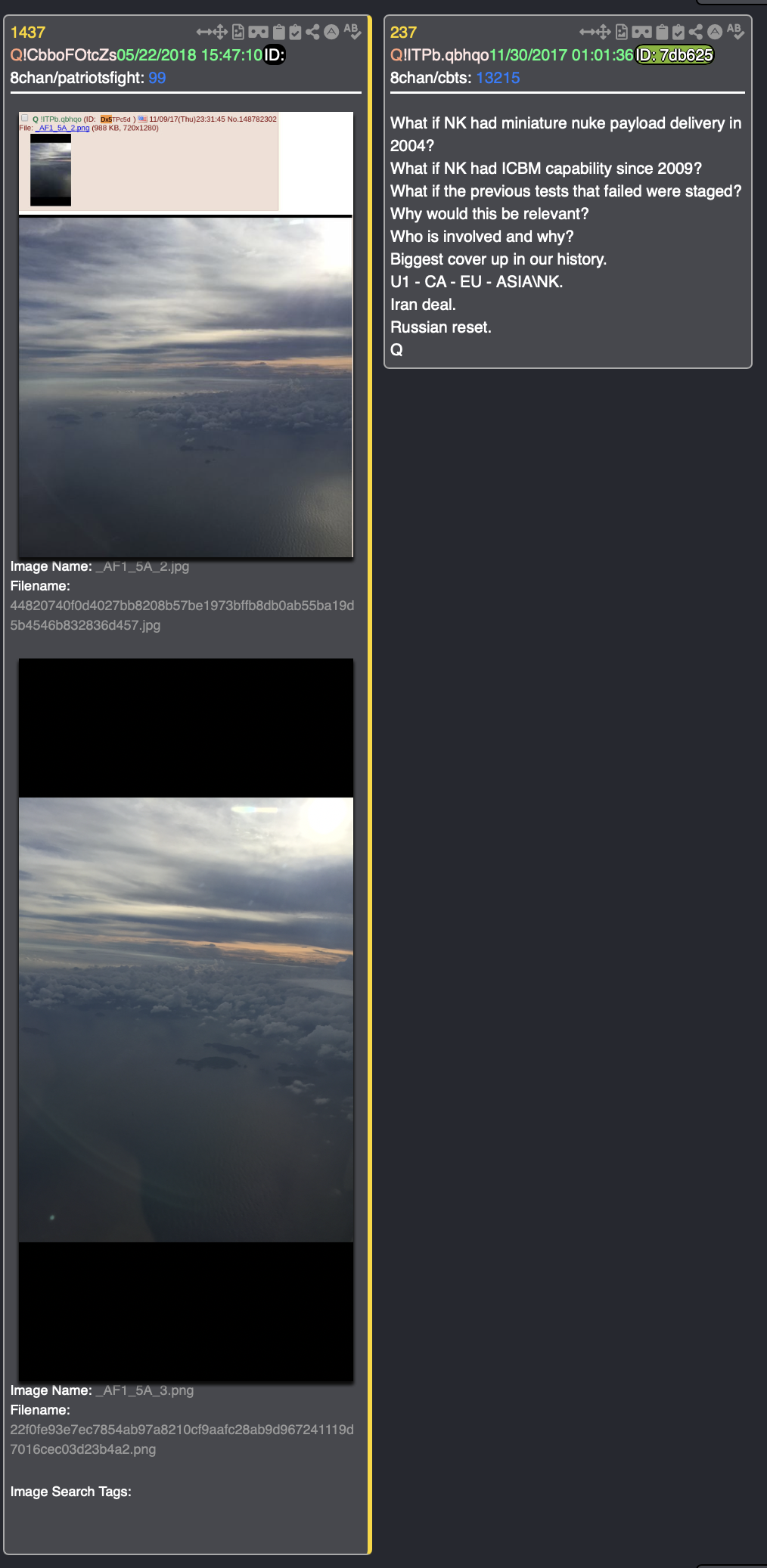Click share icon on post 237
The image size is (767, 1568).
697,32
